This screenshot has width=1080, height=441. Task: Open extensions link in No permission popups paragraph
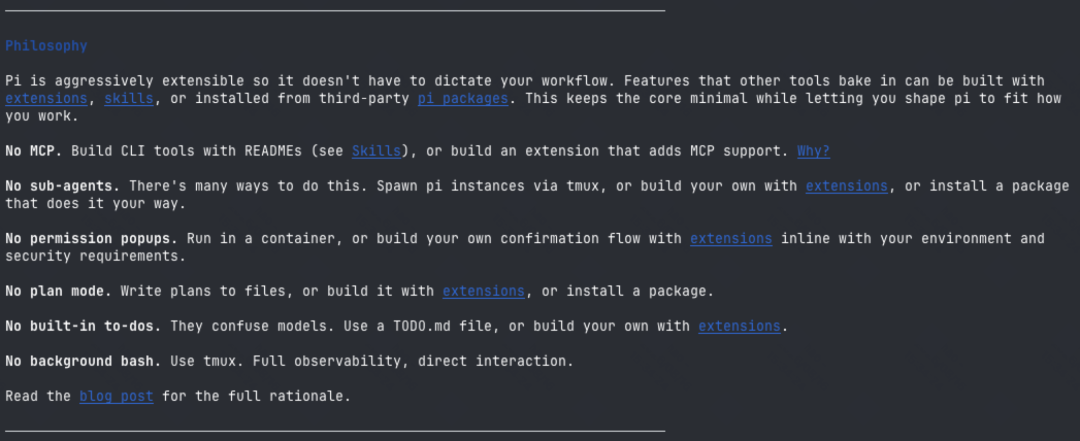(731, 238)
